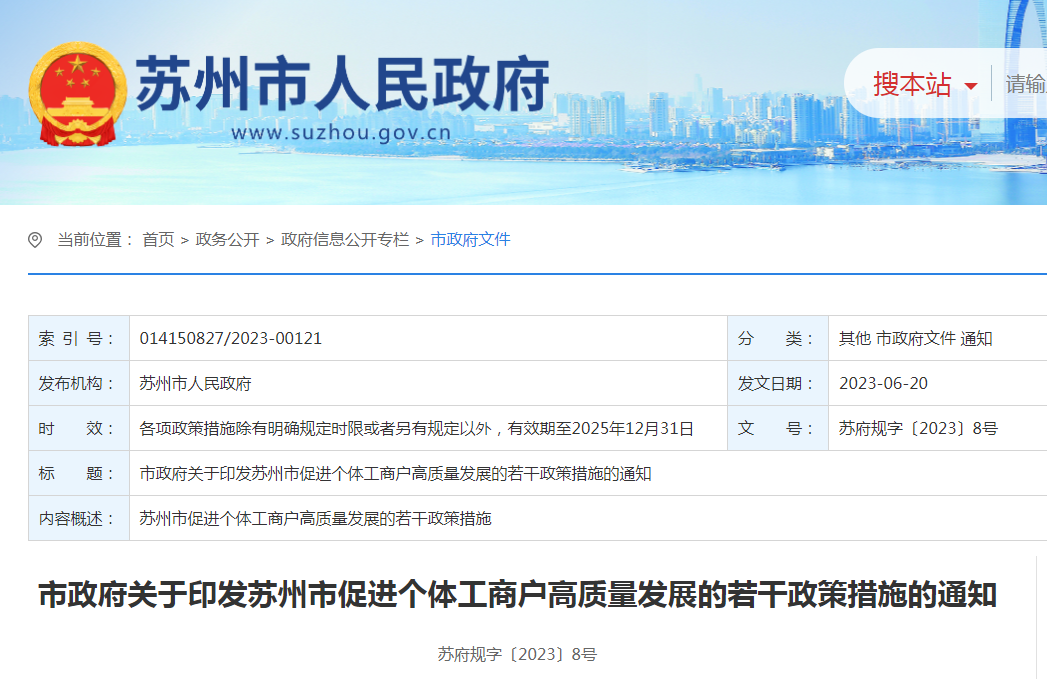Click publisher value 苏州市人民政府 in table

tap(195, 383)
